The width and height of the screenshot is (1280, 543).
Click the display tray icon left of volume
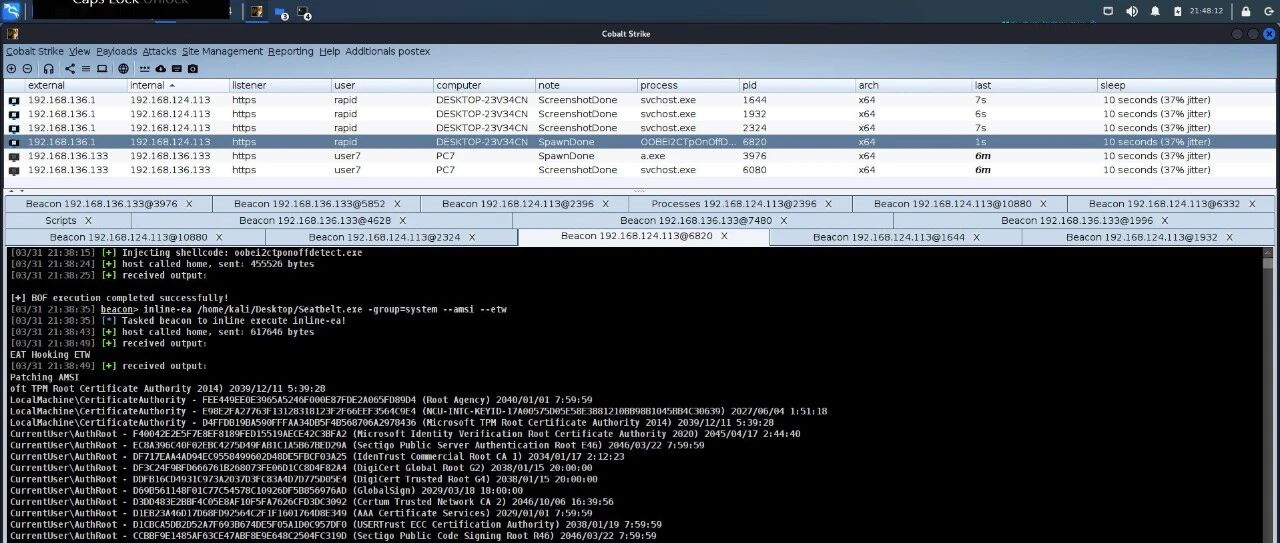(1108, 12)
